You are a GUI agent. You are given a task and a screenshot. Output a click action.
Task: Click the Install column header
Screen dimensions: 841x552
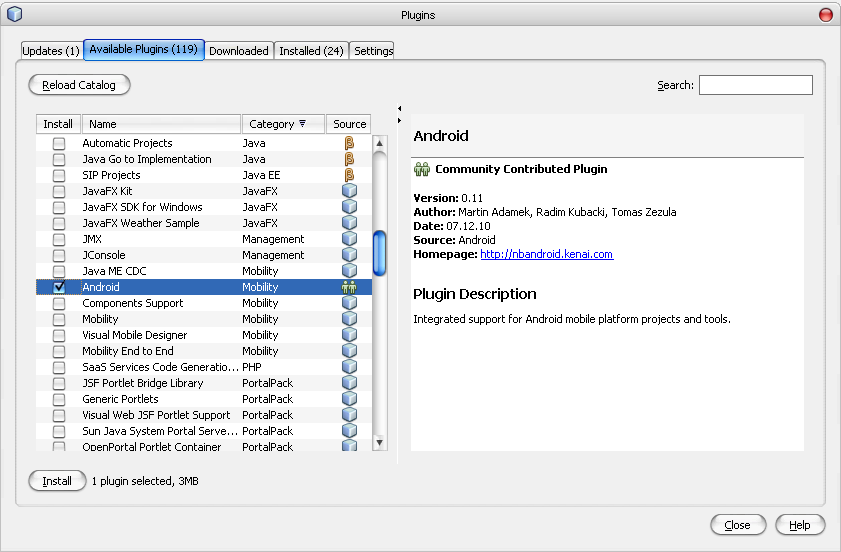coord(58,124)
